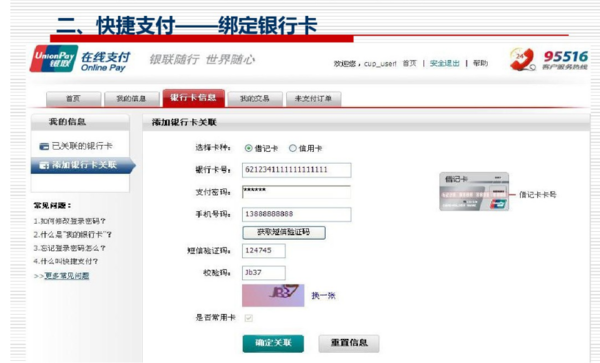Switch to the 银行卡信息 tab
The width and height of the screenshot is (600, 363).
[194, 98]
